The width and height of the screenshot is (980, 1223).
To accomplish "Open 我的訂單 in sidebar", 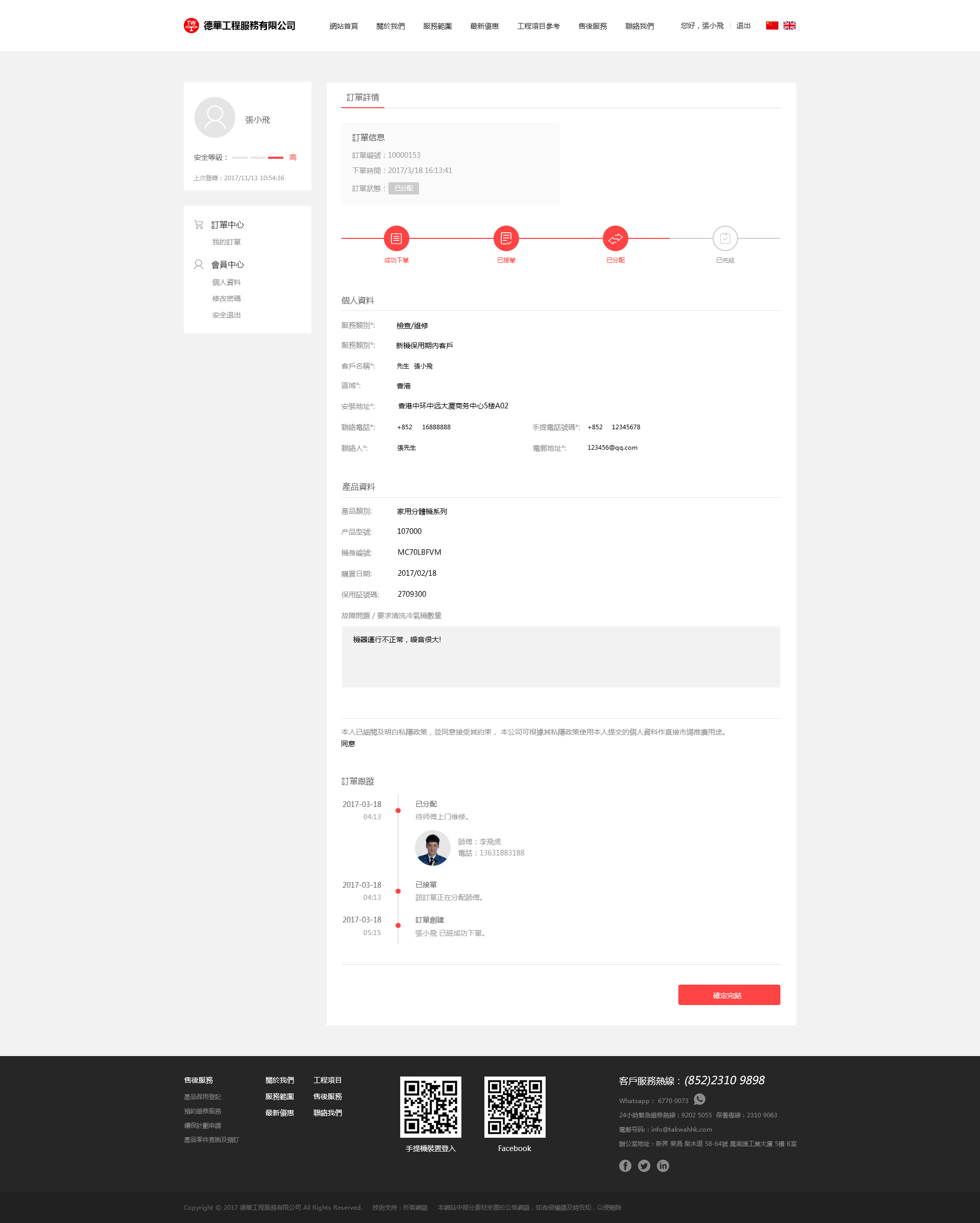I will click(226, 242).
